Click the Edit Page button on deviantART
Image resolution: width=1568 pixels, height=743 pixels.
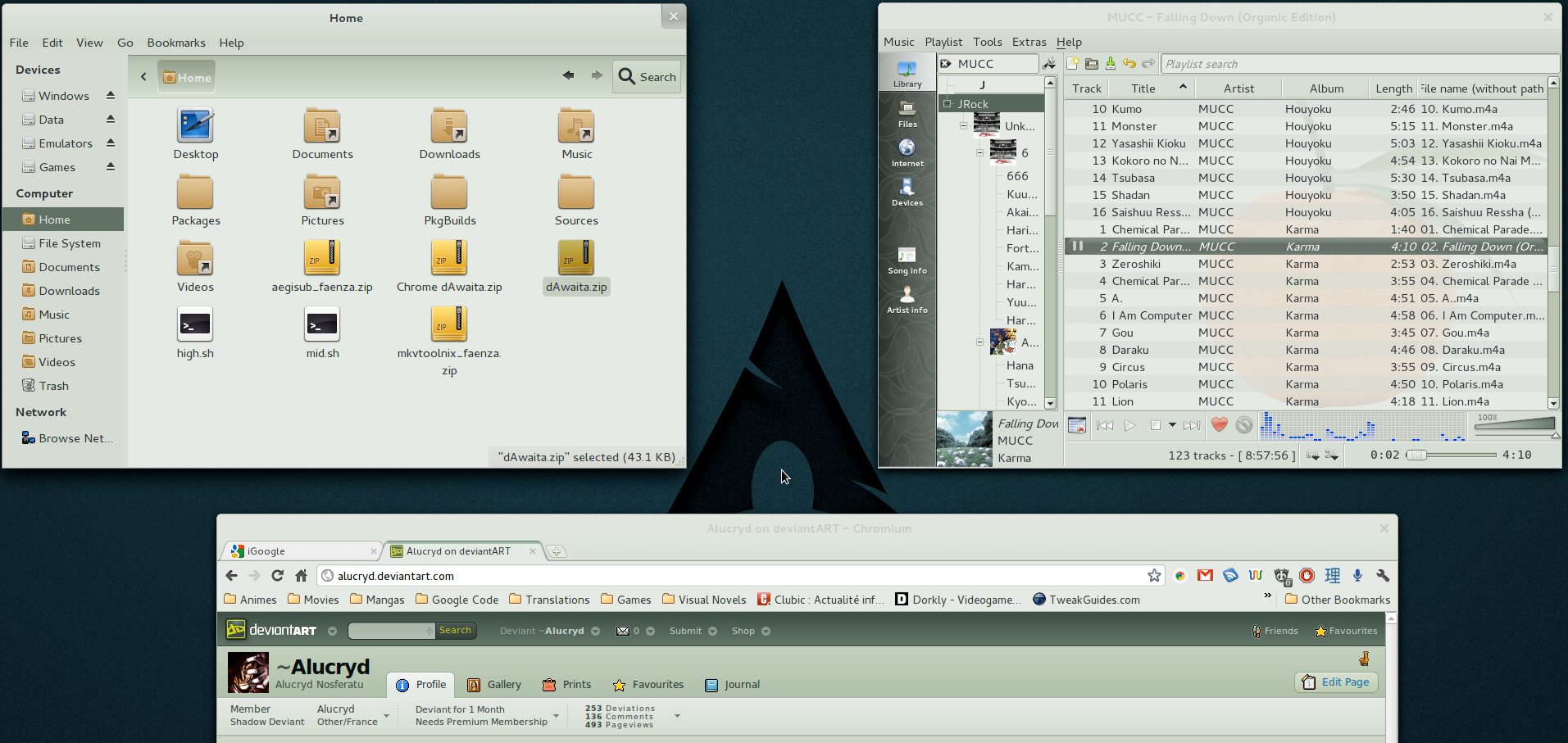point(1336,682)
